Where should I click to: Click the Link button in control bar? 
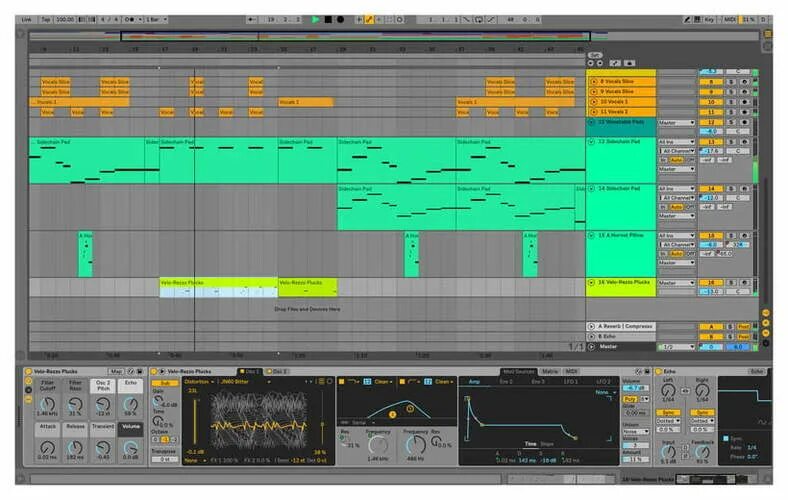coord(26,20)
